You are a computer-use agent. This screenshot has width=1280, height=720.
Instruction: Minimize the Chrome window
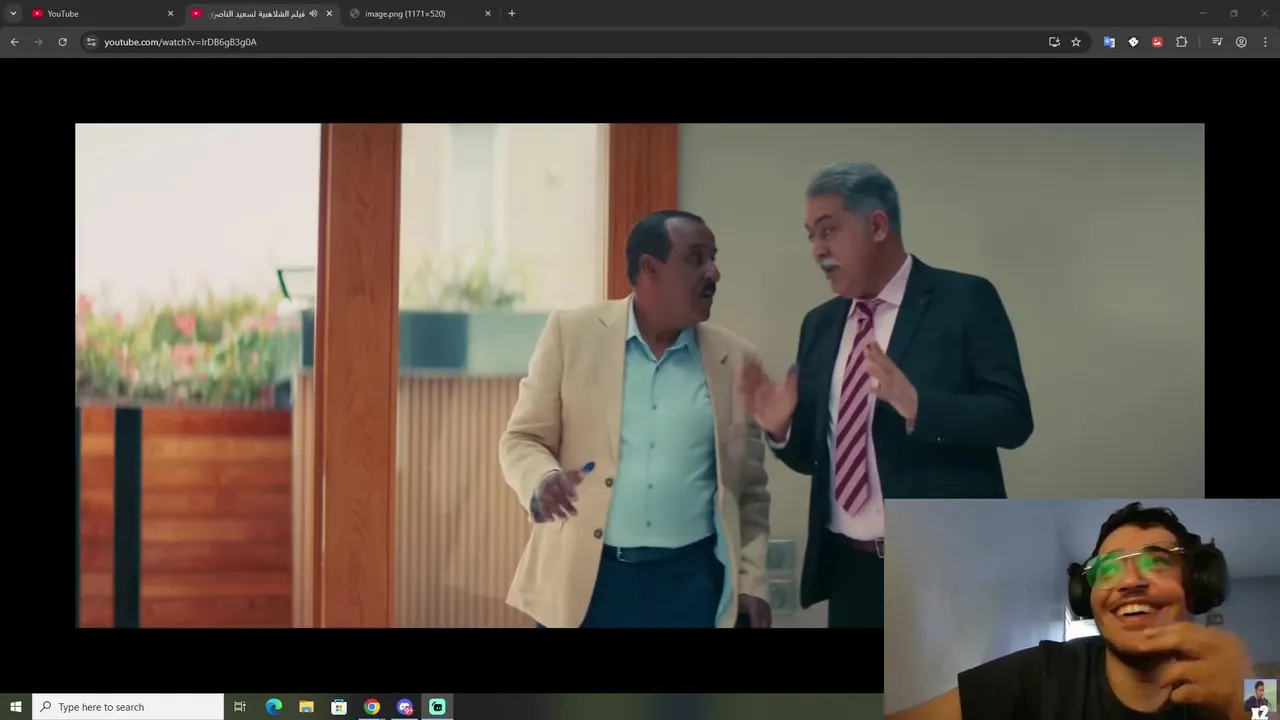click(1203, 13)
